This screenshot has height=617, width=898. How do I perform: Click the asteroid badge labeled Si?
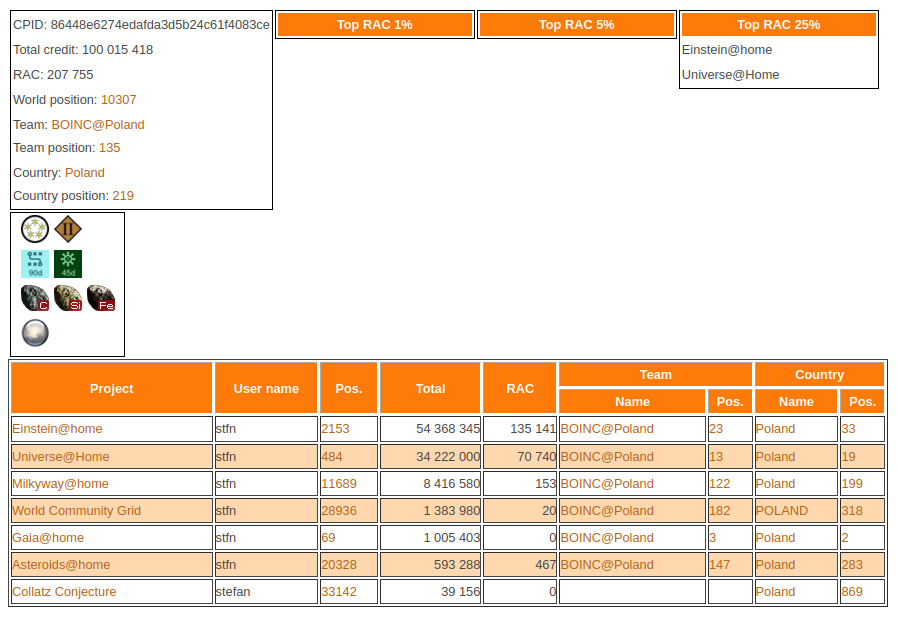click(68, 298)
